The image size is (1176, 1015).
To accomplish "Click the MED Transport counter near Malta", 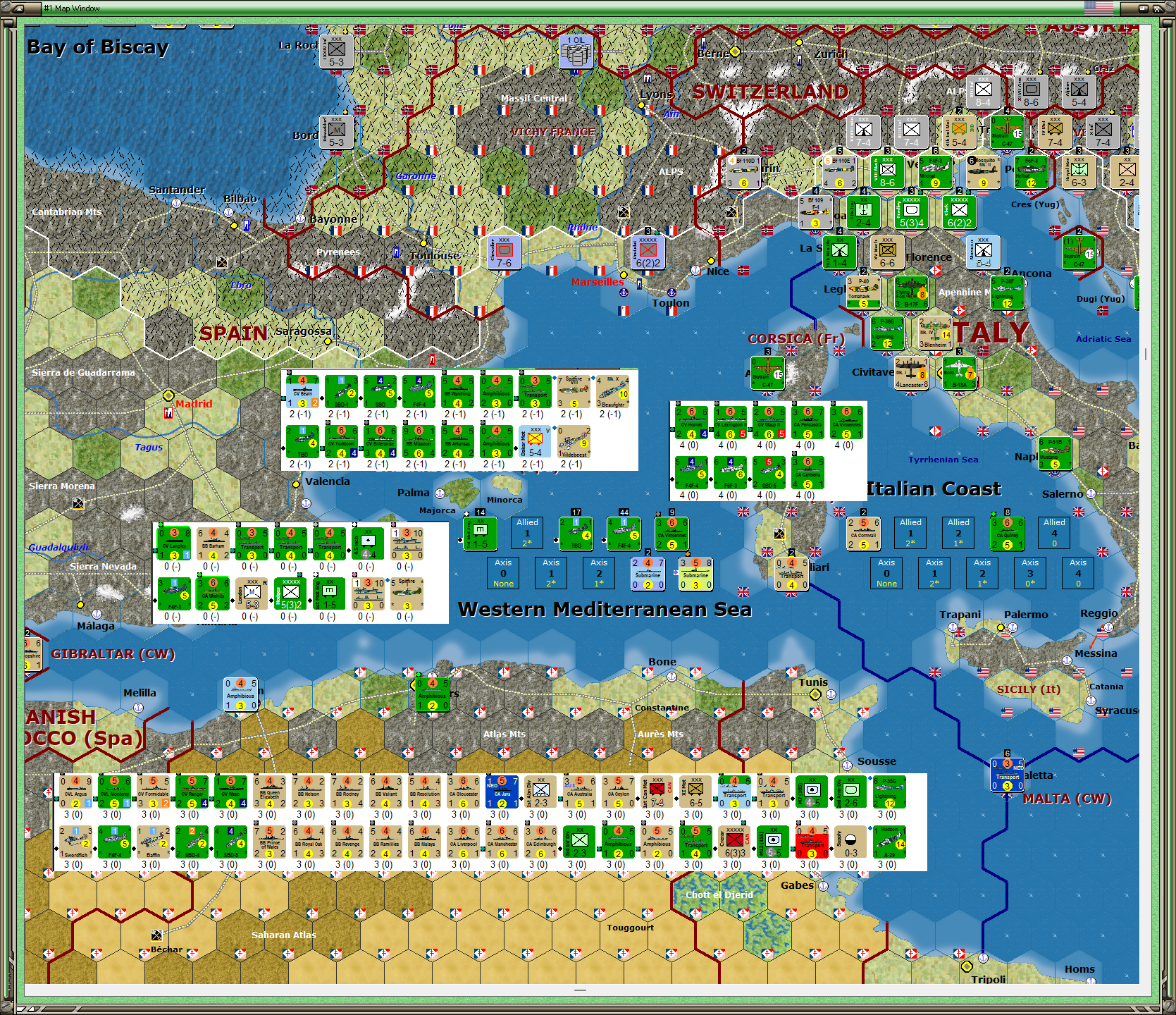I will point(1008,774).
